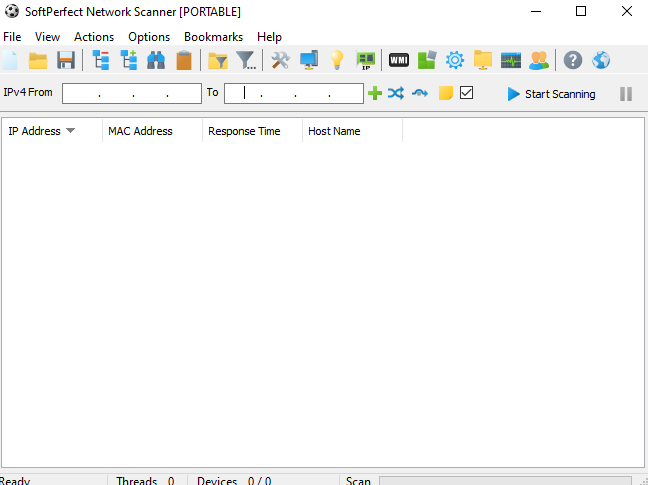Click the globe web icon
648x485 pixels.
[601, 60]
